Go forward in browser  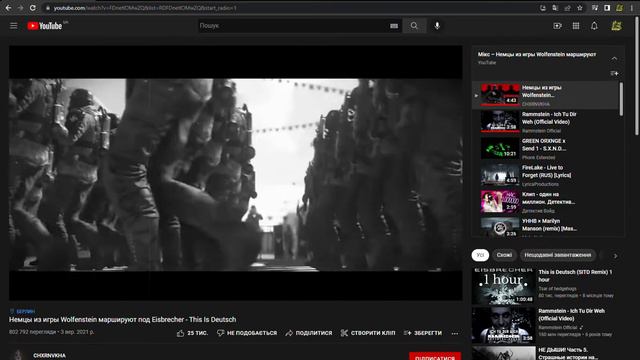point(20,8)
